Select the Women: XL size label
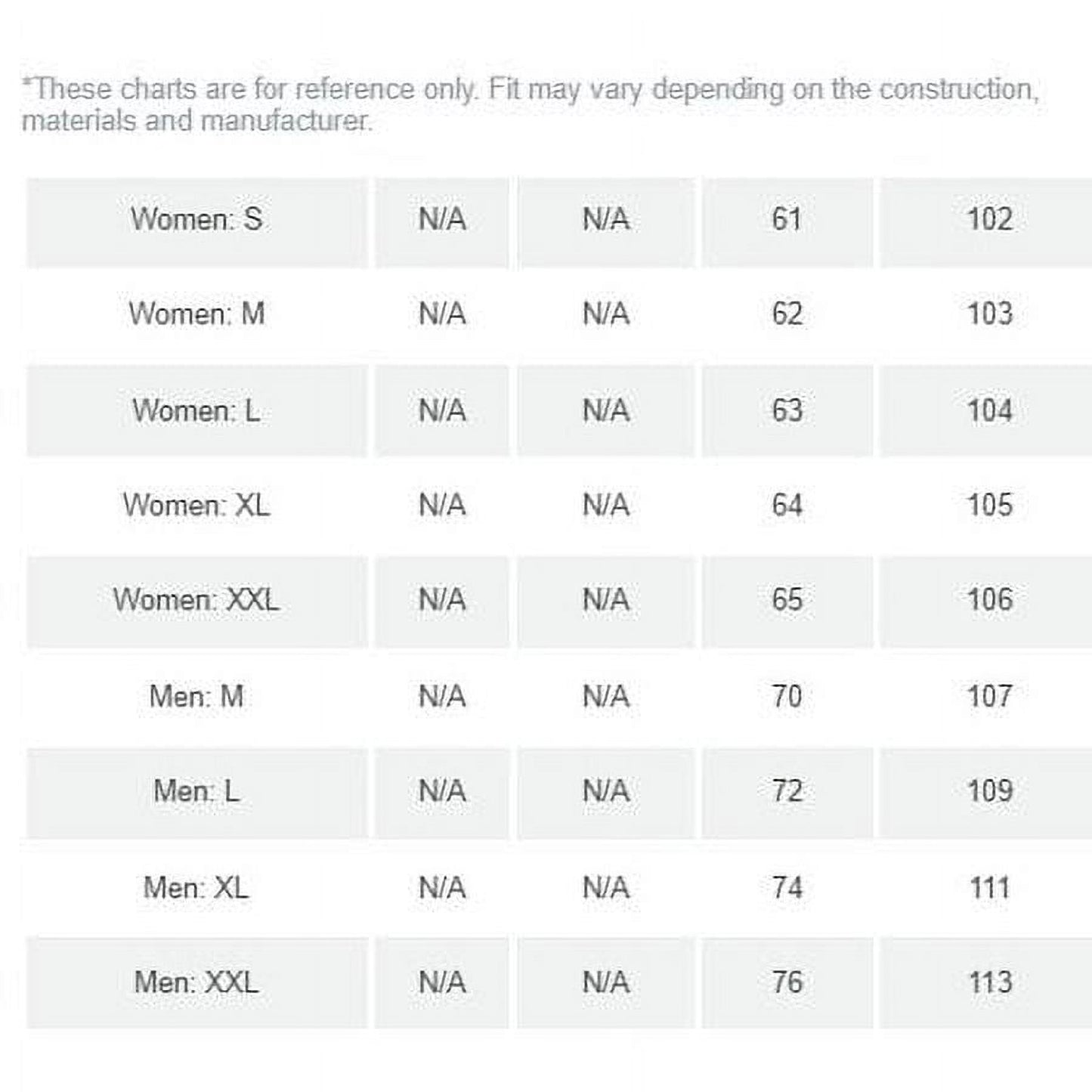 click(196, 505)
